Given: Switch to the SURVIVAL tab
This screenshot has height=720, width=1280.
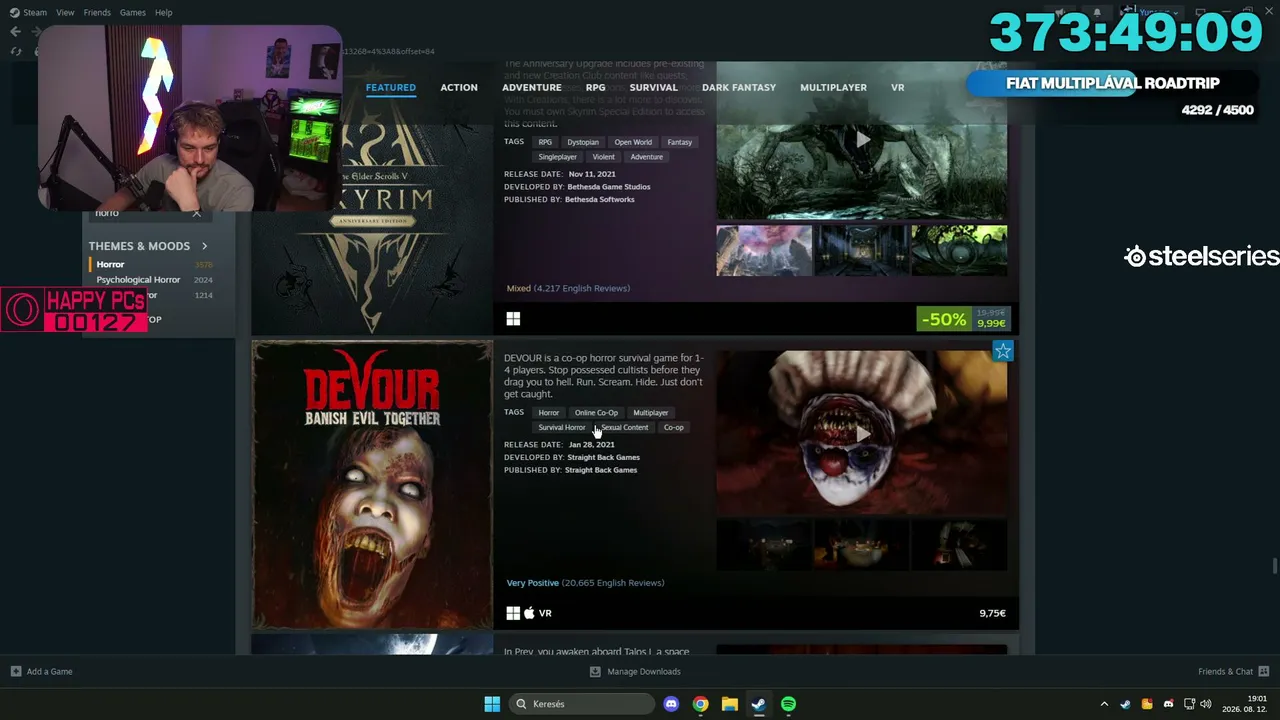Looking at the screenshot, I should [653, 87].
